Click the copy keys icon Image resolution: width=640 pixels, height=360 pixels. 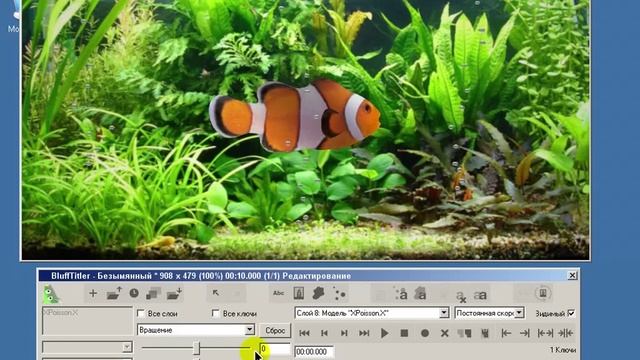(464, 333)
